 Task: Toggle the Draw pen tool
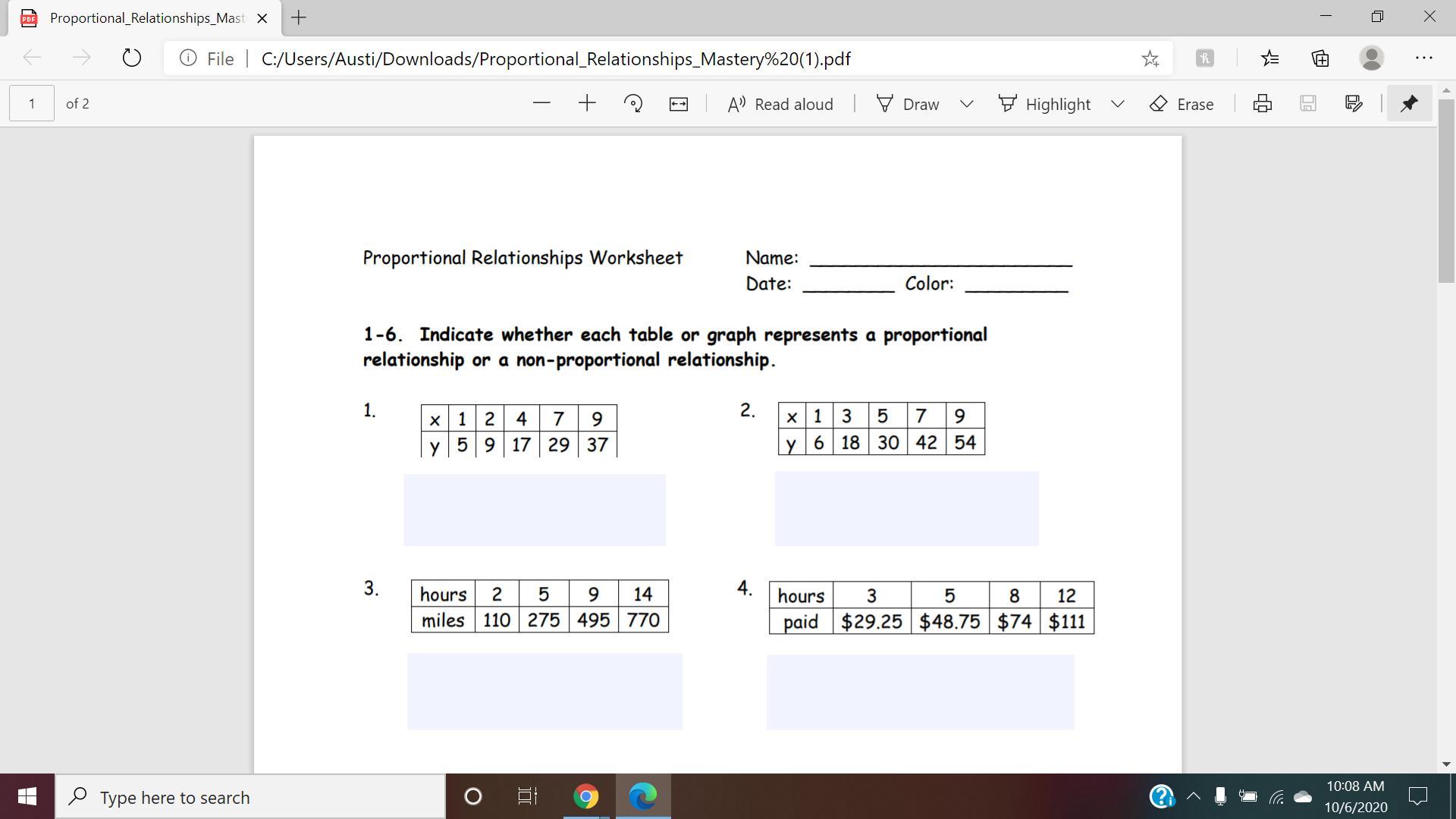pos(908,104)
